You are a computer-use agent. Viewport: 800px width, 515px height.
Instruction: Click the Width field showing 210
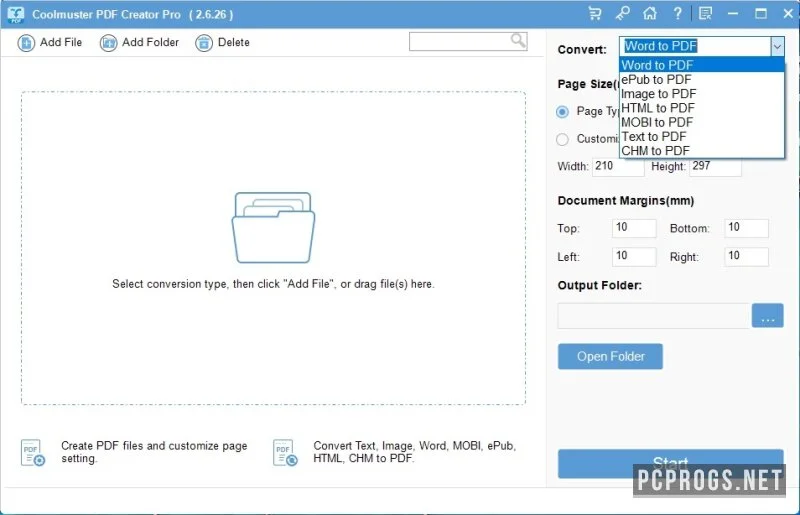pyautogui.click(x=618, y=167)
